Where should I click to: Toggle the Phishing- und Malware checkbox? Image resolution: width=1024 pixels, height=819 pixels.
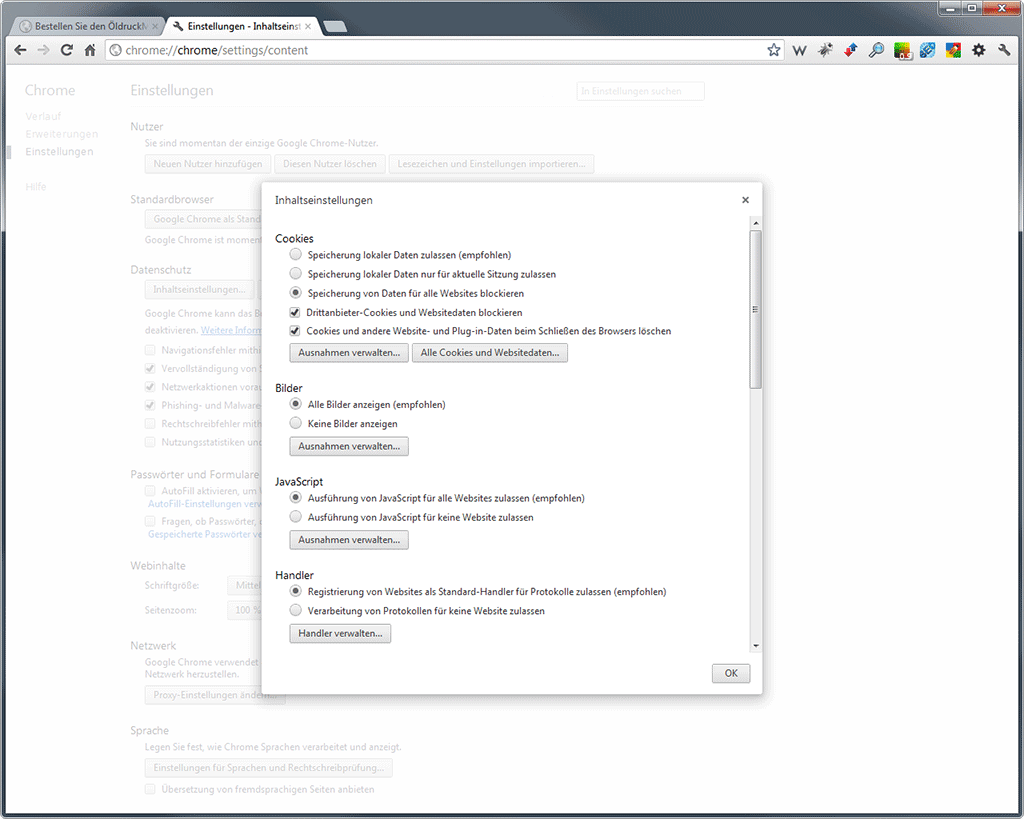coord(150,405)
